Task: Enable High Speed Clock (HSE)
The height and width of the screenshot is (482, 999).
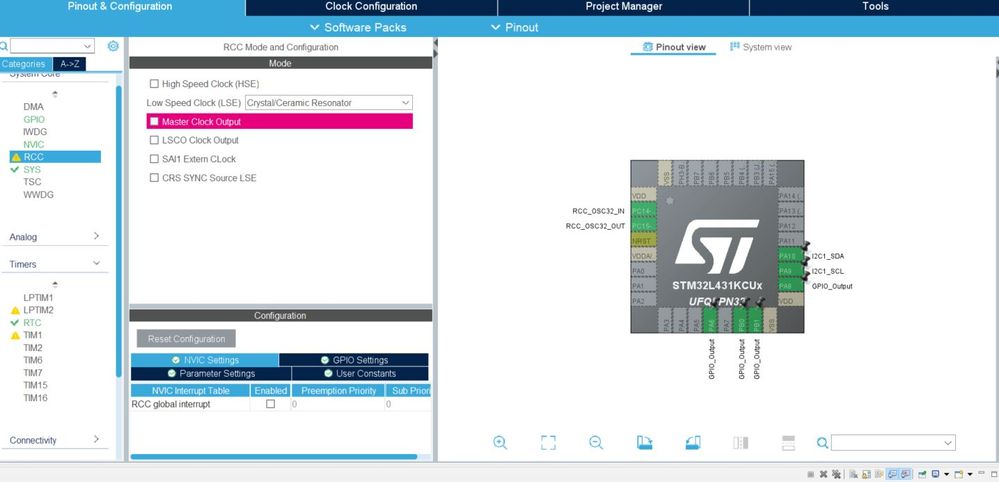Action: tap(154, 83)
